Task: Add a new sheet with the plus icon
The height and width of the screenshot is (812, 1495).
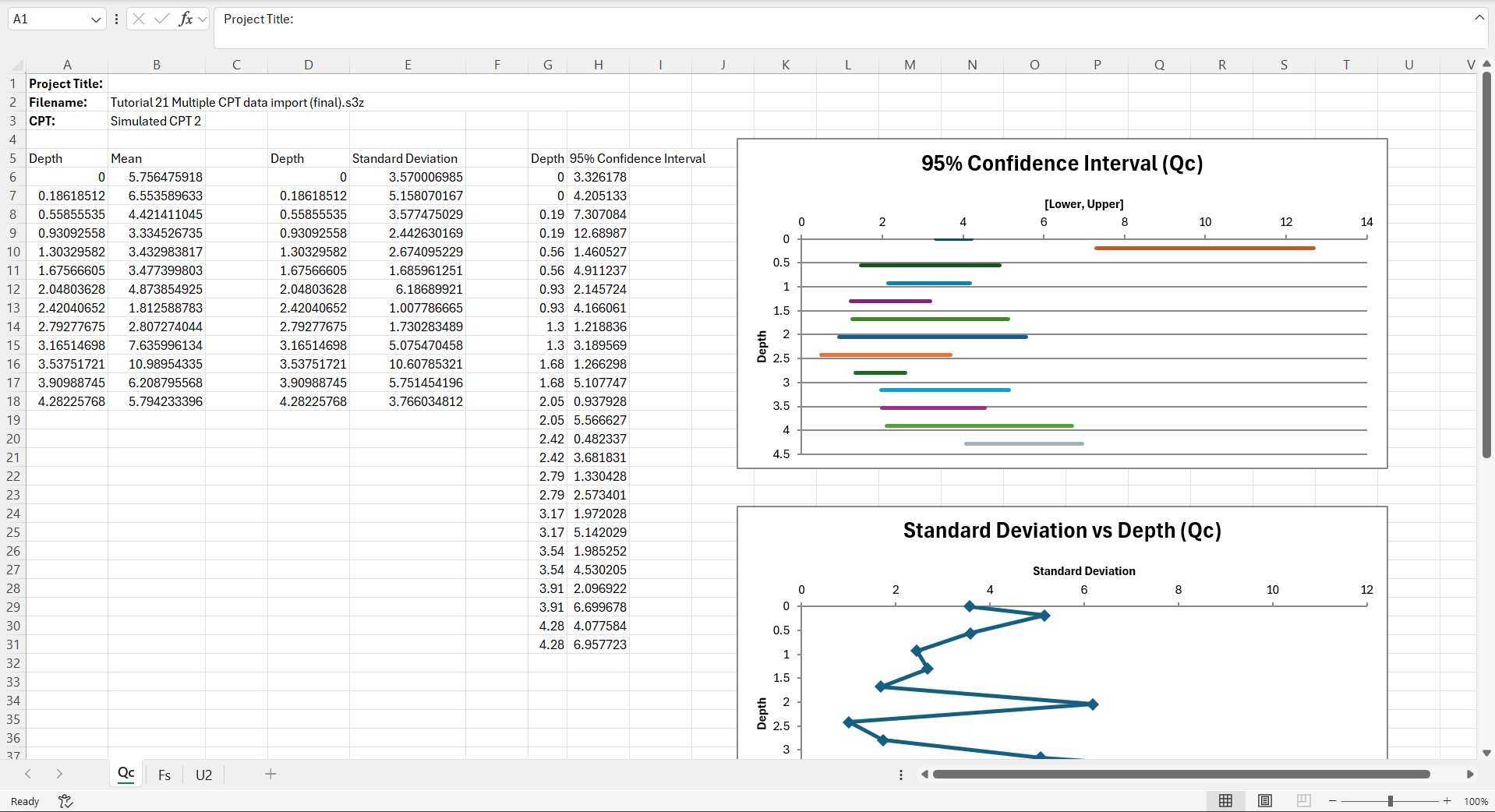Action: click(270, 774)
